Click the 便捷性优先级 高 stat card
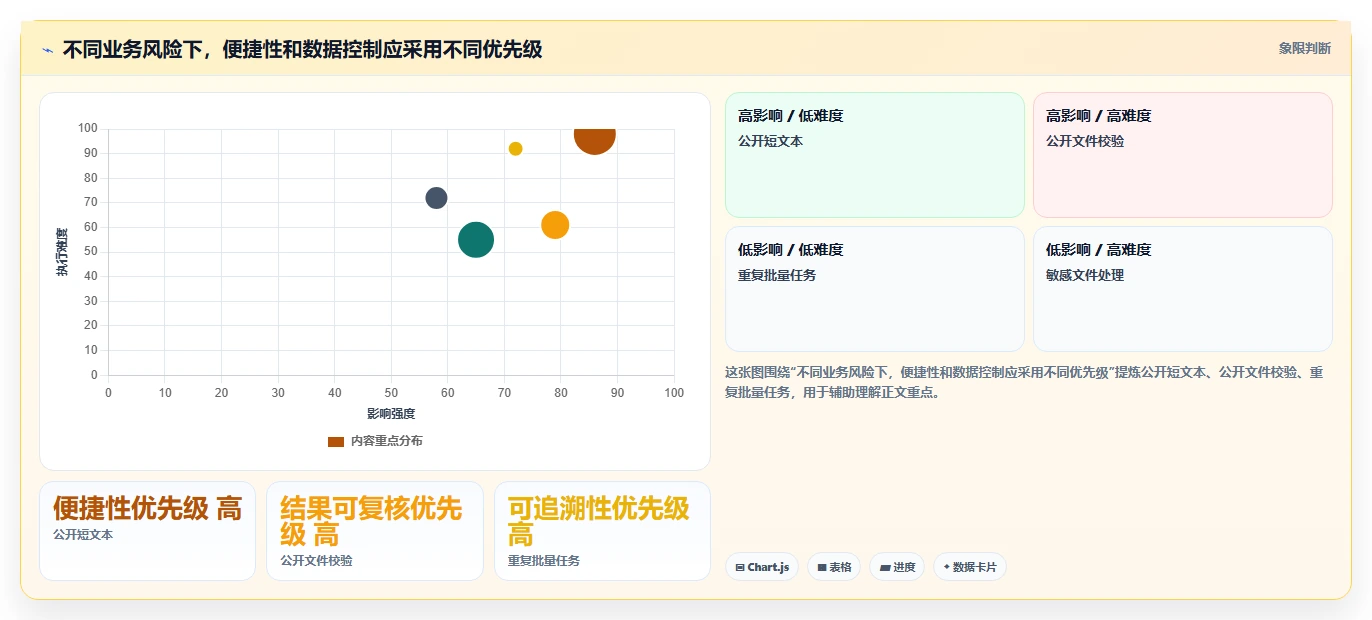 pyautogui.click(x=148, y=531)
